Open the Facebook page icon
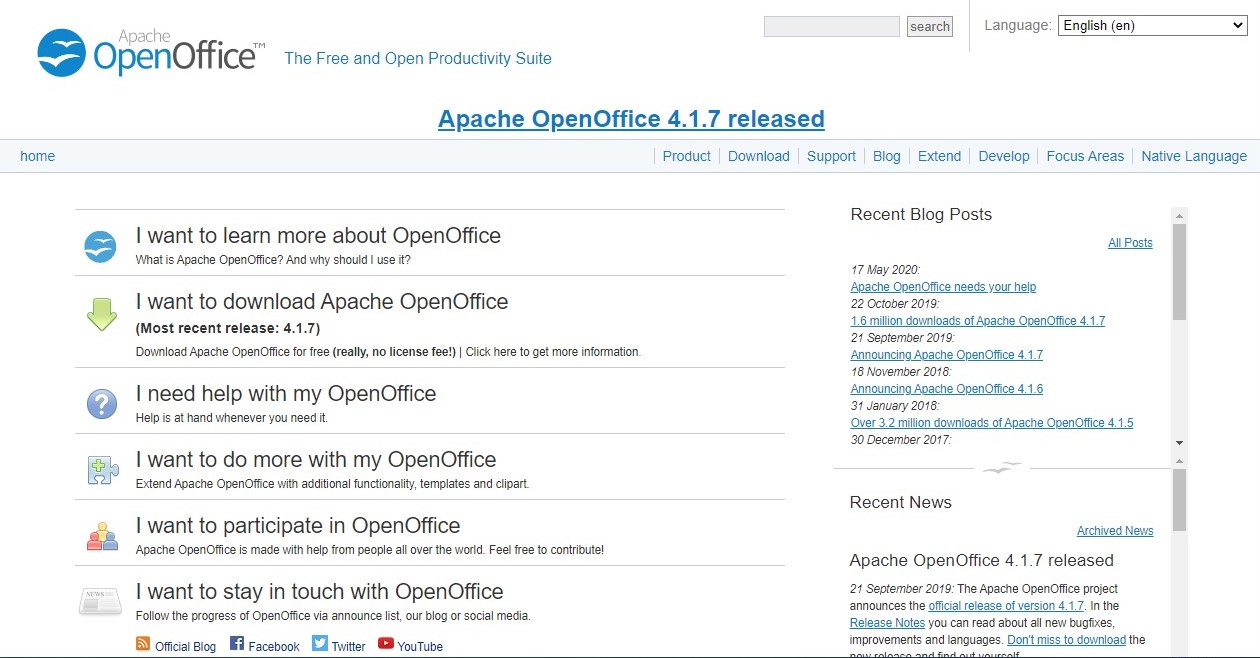The height and width of the screenshot is (658, 1260). pyautogui.click(x=237, y=645)
